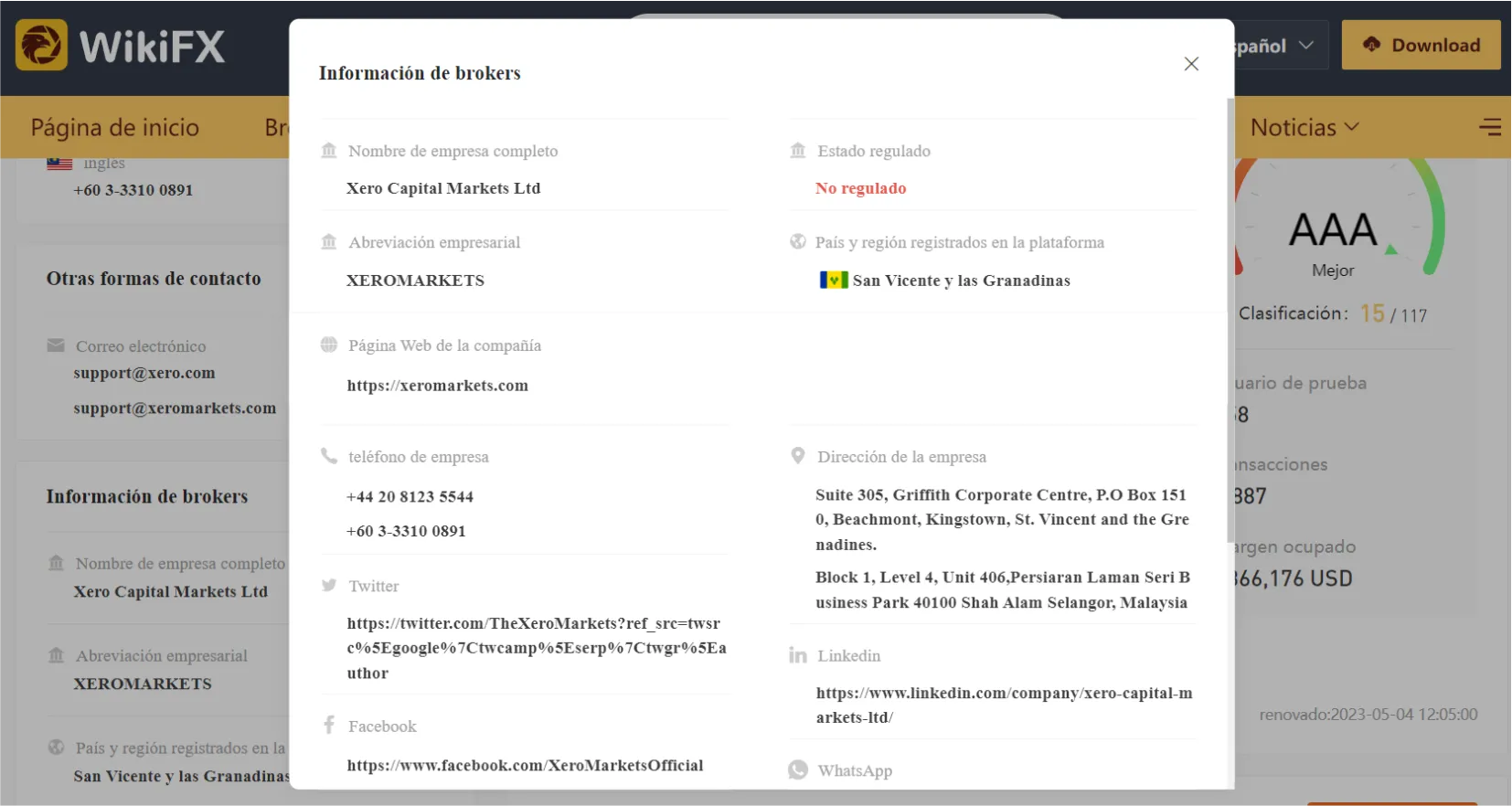The height and width of the screenshot is (806, 1512).
Task: Click the Block 1, Level 4 Malaysia address
Action: pos(1002,589)
